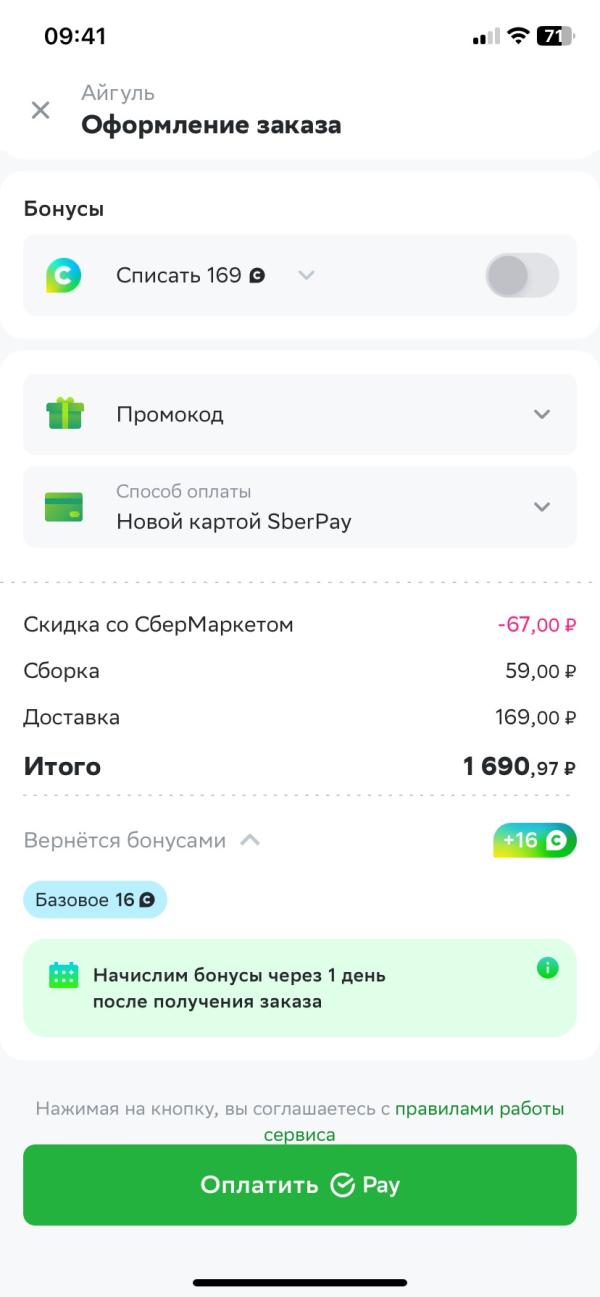Tap the Базовое 16 bonus chip
The image size is (600, 1297).
coord(95,900)
